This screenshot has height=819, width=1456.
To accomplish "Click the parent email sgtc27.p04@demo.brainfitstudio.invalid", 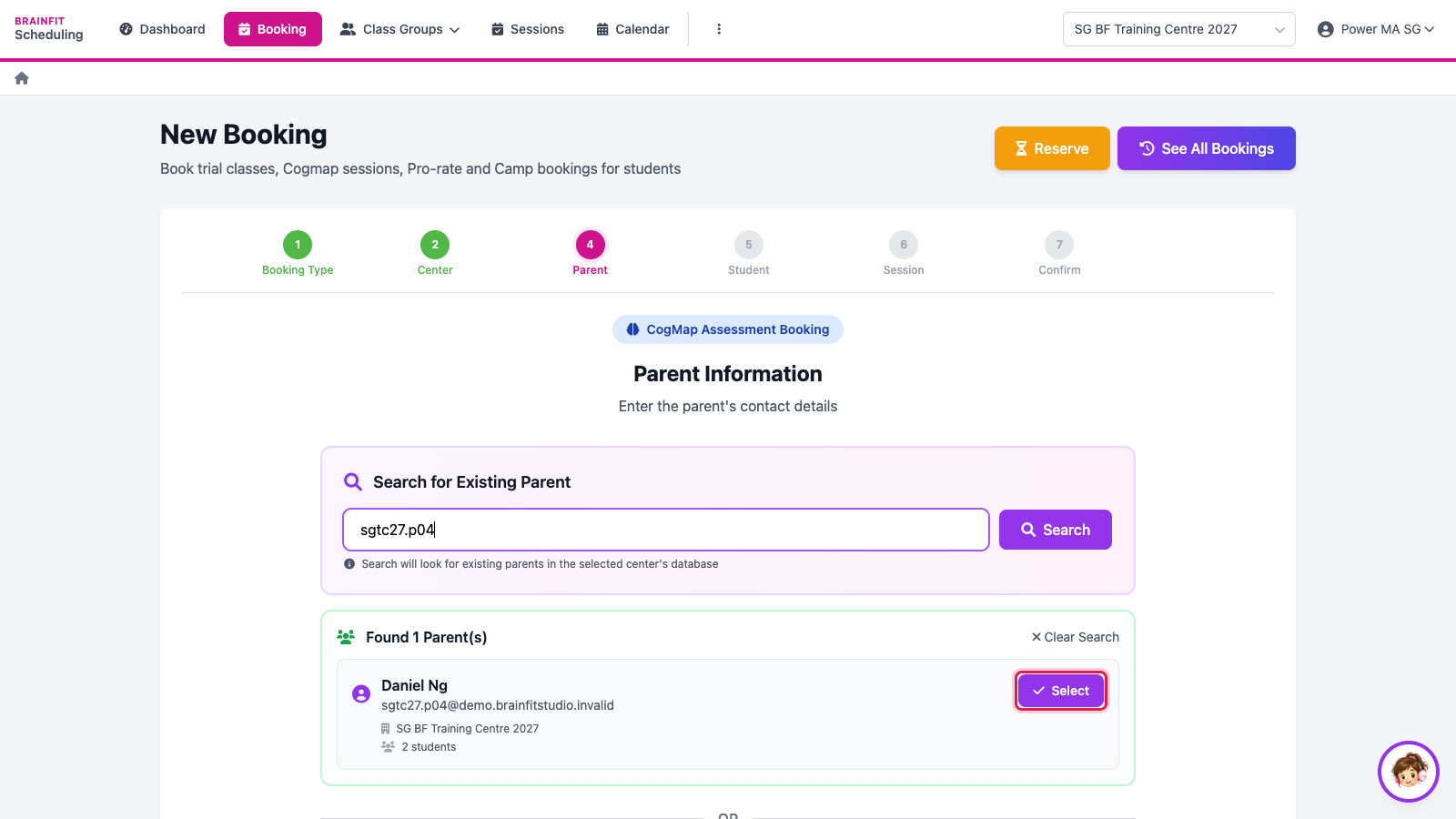I will click(x=498, y=705).
